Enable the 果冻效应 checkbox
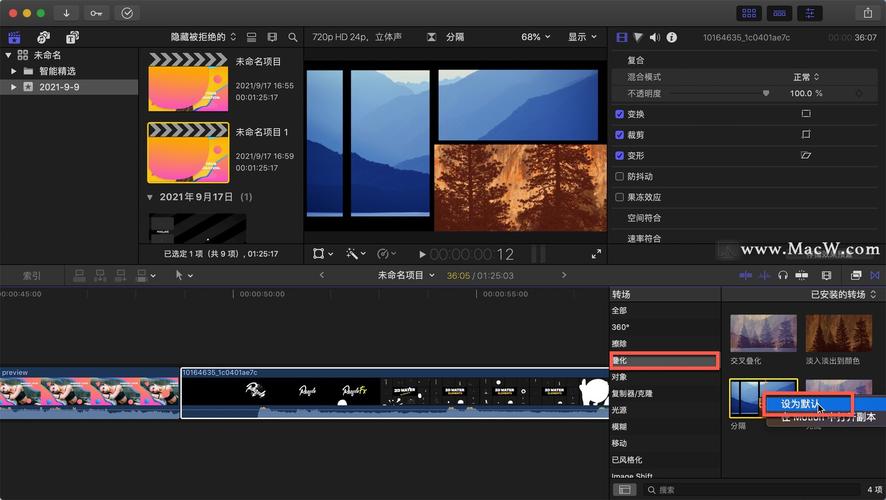The height and width of the screenshot is (500, 886). coord(619,197)
